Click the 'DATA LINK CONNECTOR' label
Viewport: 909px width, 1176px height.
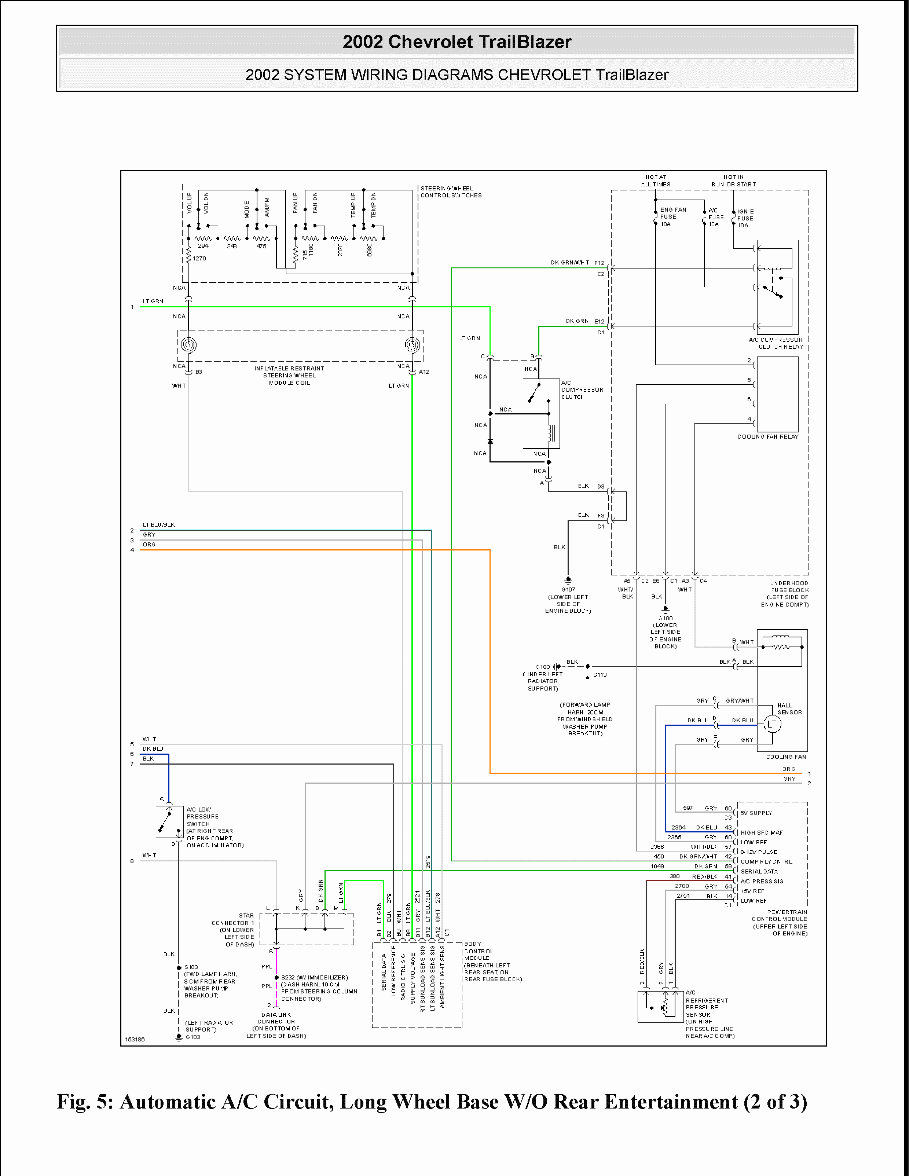(276, 1018)
